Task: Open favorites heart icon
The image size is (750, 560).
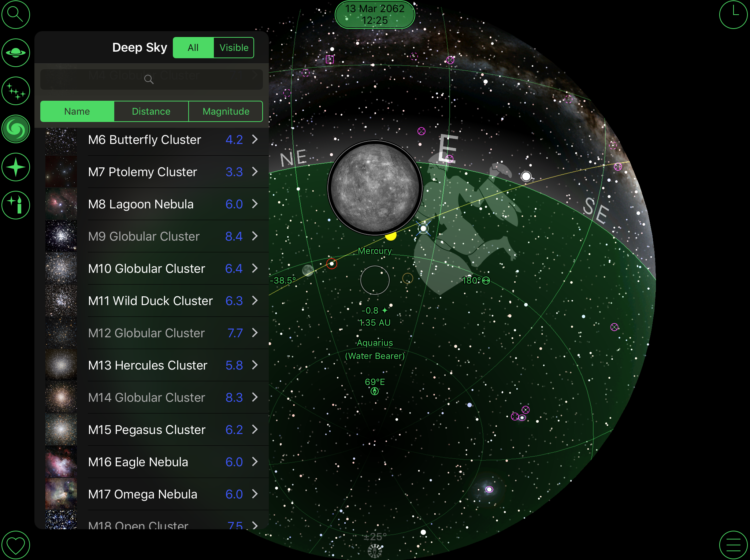Action: [15, 545]
